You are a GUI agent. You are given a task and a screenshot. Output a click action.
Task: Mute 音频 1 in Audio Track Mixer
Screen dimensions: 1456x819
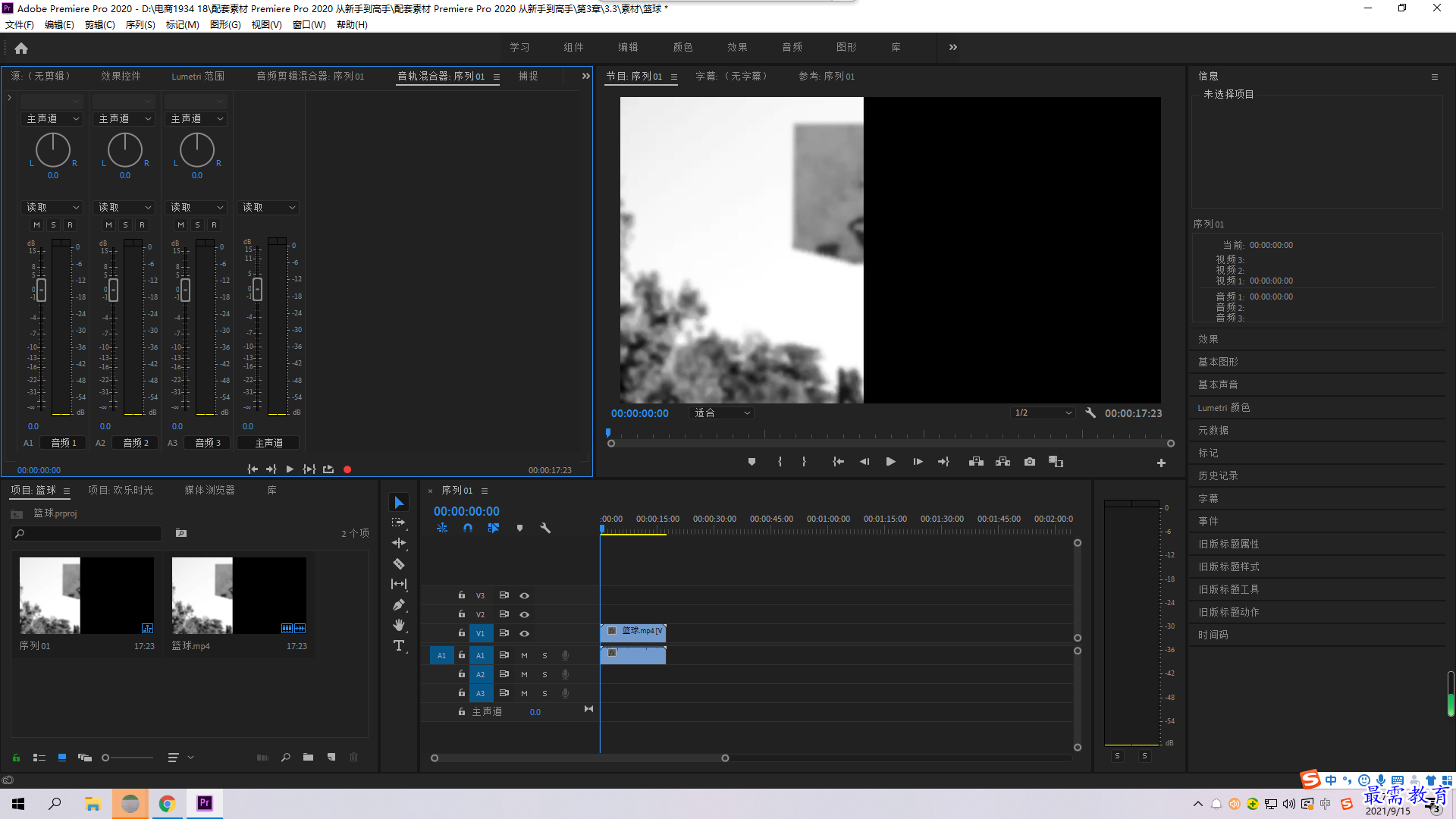(x=36, y=225)
